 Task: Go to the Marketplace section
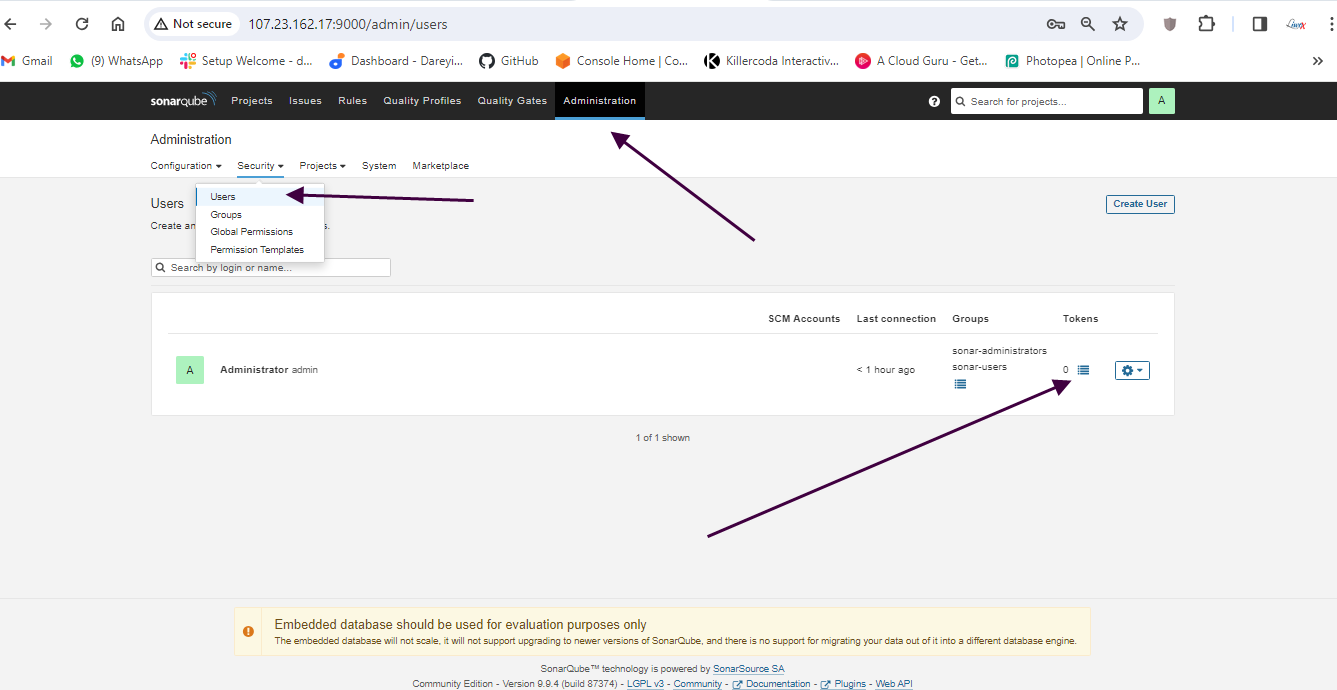tap(440, 166)
